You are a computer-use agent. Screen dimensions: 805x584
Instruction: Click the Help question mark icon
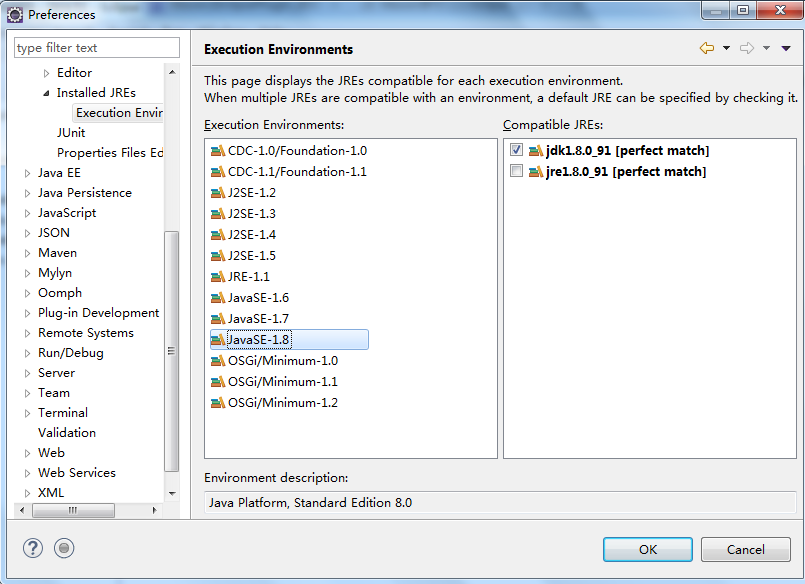(33, 548)
